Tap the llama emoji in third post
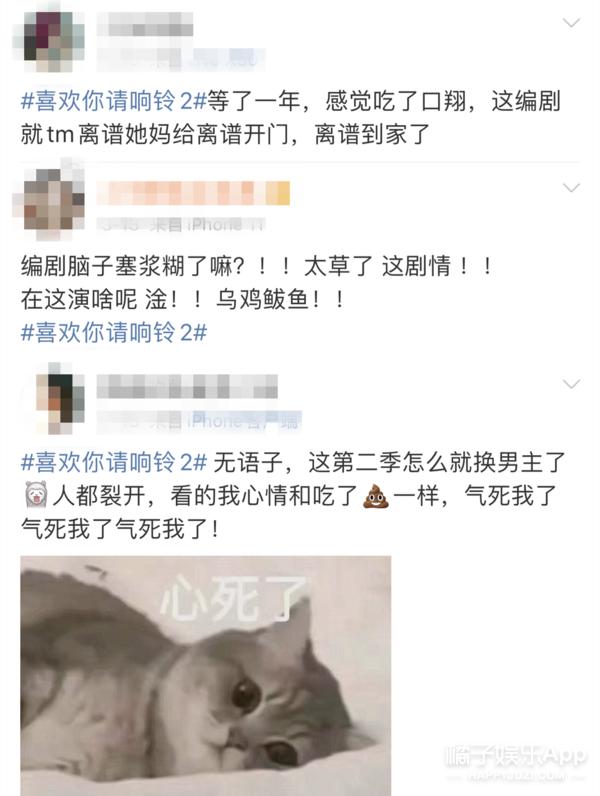The height and width of the screenshot is (796, 600). 36,494
